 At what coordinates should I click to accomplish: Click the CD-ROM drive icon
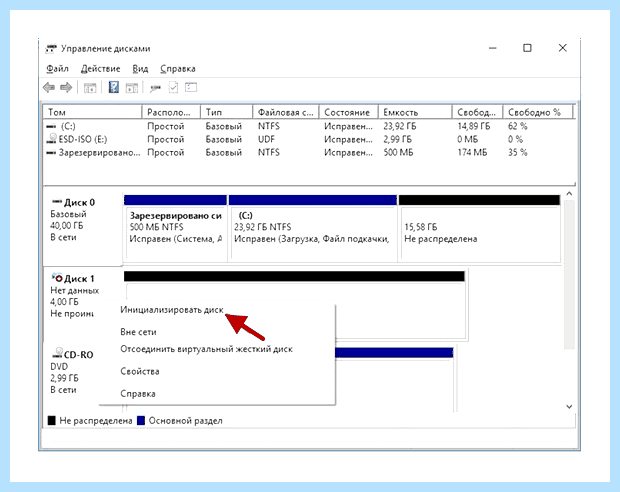tap(58, 353)
